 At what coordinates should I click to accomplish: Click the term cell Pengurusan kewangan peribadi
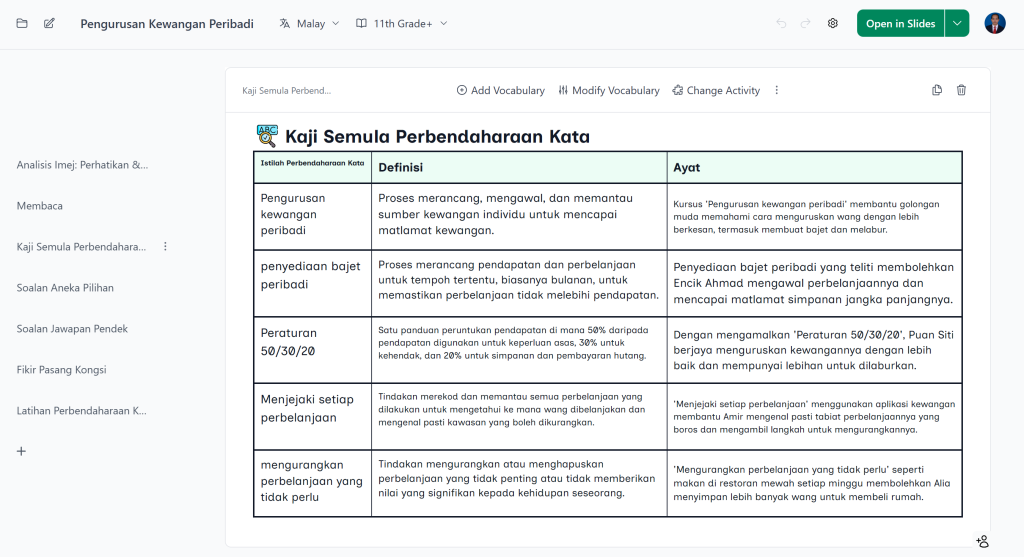click(x=312, y=216)
